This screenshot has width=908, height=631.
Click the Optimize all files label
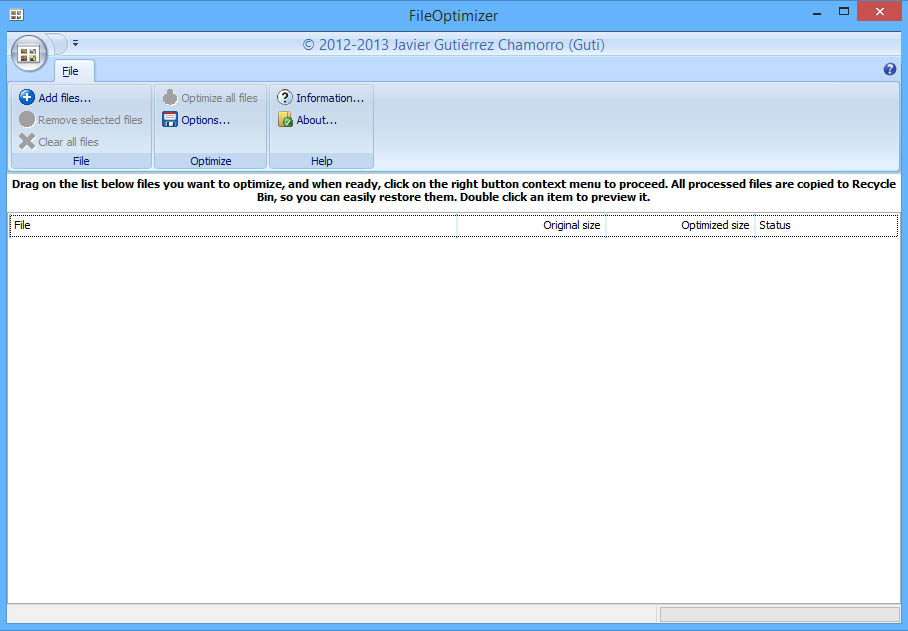219,98
